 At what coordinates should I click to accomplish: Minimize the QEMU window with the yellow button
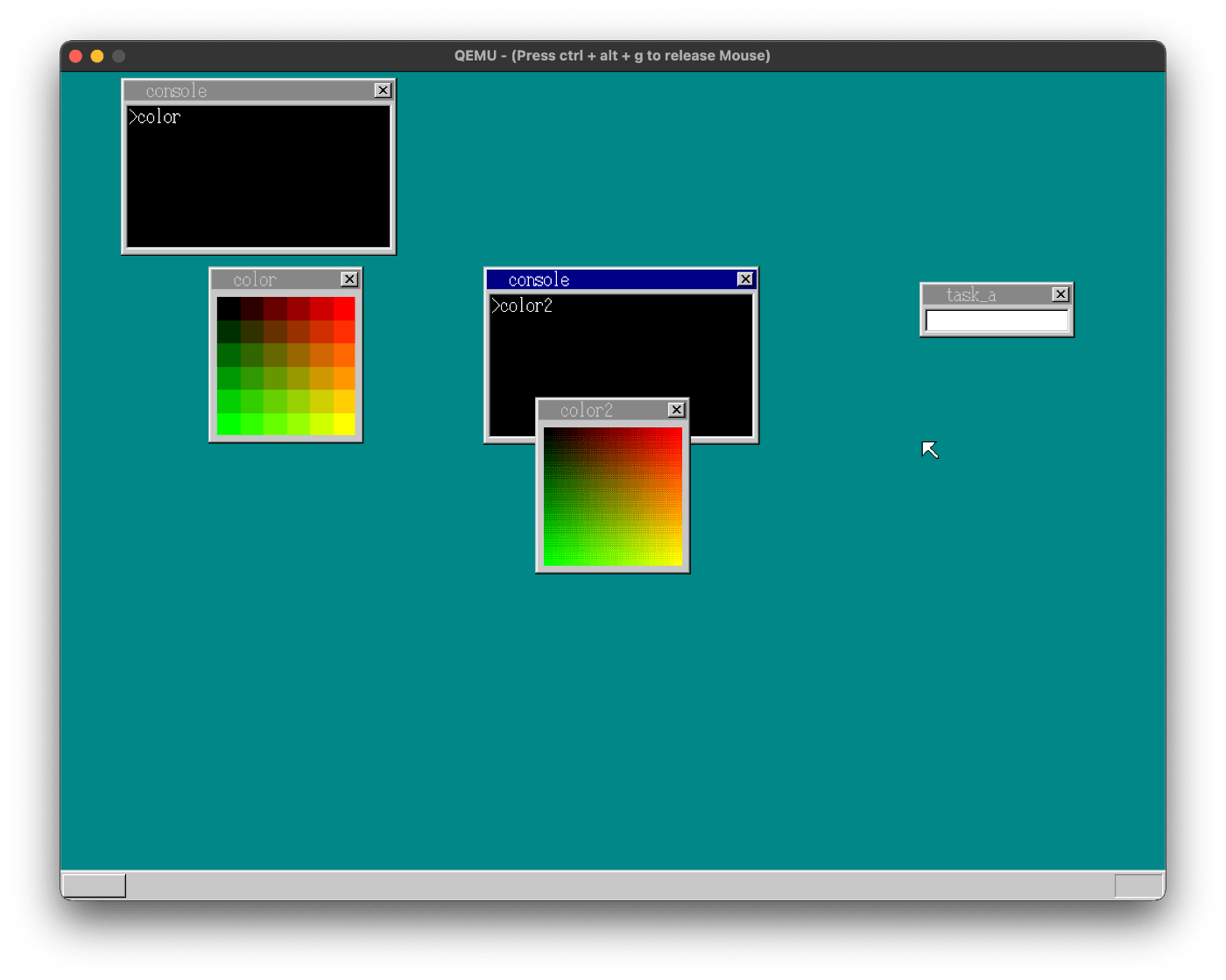pyautogui.click(x=97, y=56)
